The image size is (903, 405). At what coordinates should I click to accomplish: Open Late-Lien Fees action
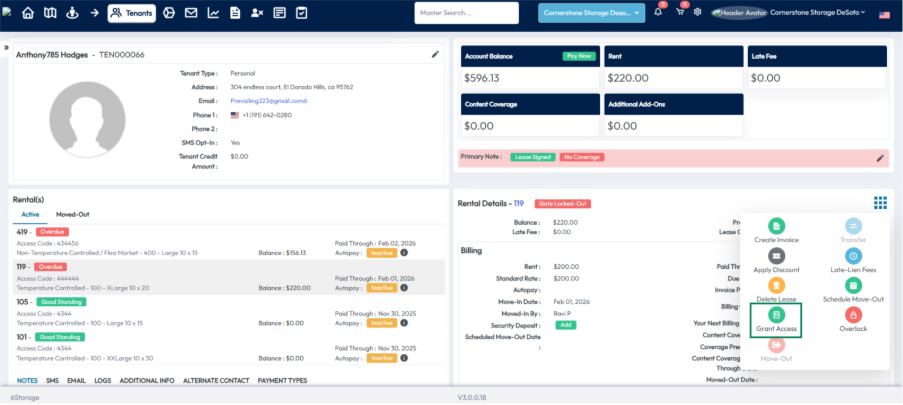click(853, 257)
